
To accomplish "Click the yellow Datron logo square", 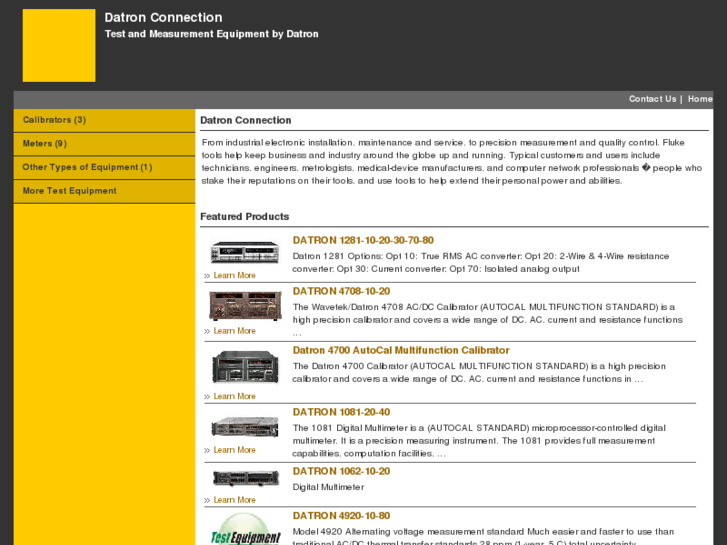I will (59, 45).
